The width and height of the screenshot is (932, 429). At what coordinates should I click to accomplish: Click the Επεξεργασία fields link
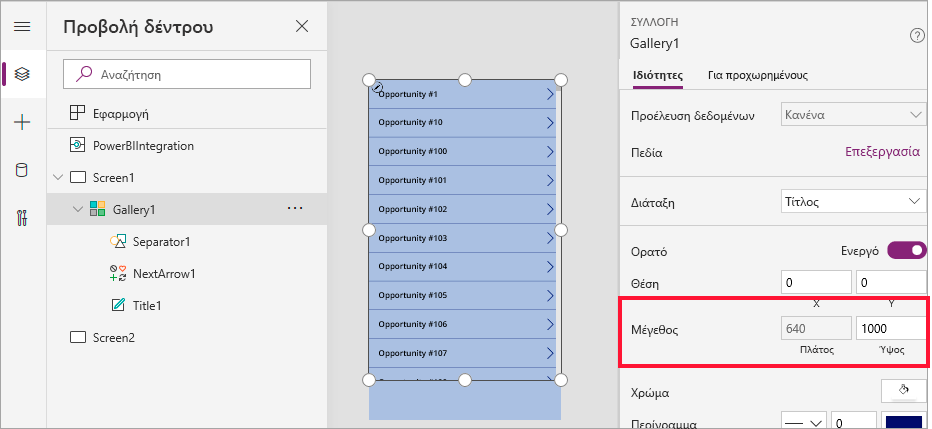[882, 152]
